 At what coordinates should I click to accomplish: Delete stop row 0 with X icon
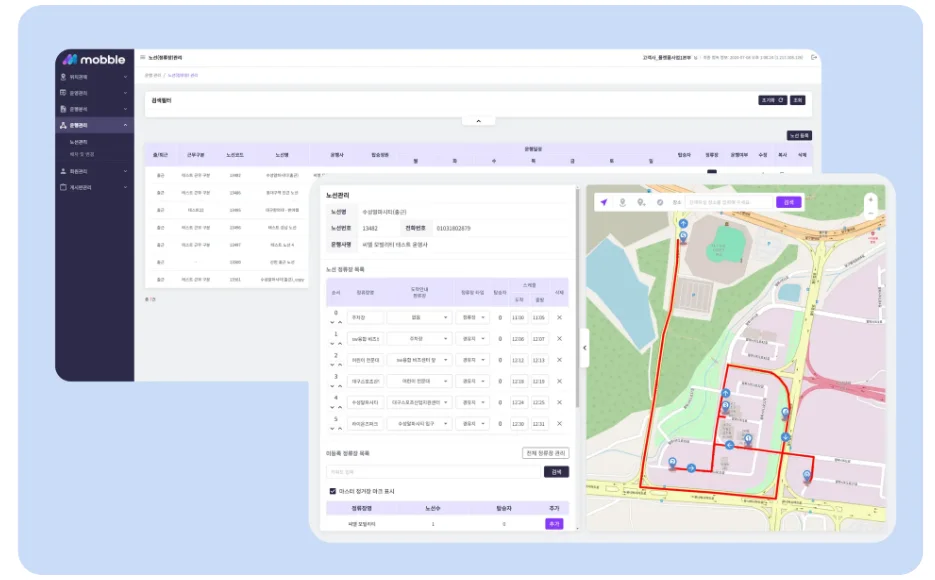[559, 317]
